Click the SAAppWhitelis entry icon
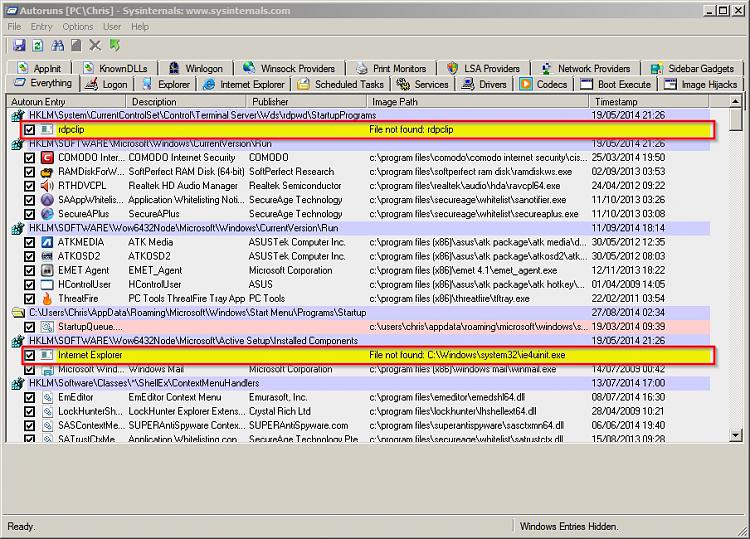This screenshot has width=750, height=539. coord(47,200)
